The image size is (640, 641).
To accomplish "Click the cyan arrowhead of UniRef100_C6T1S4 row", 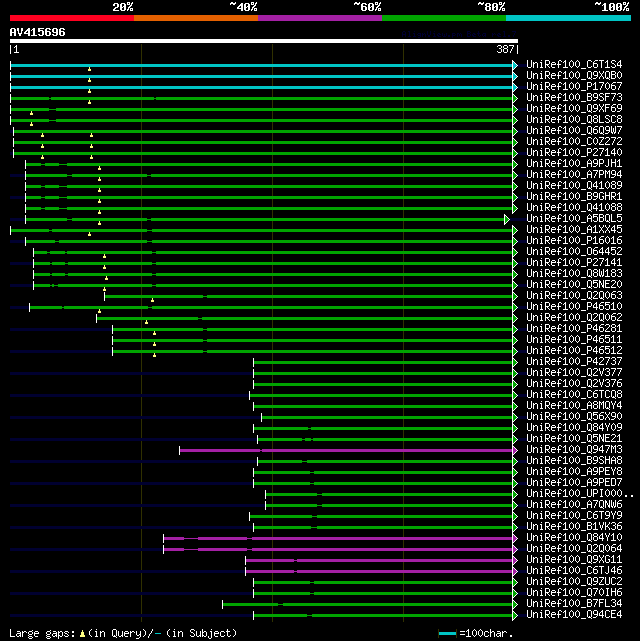I will point(515,65).
